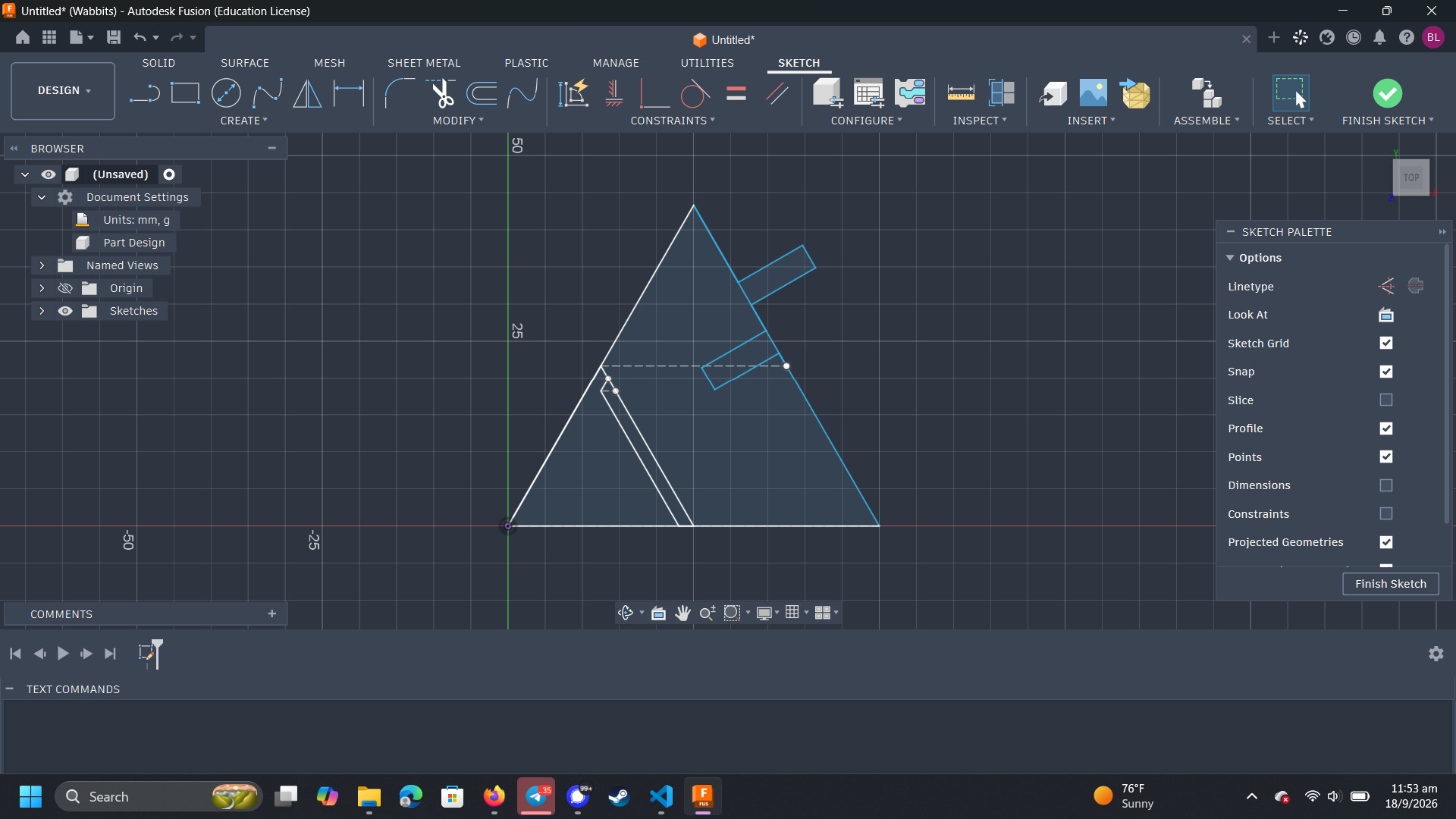Expand the Sketches tree node

click(42, 311)
